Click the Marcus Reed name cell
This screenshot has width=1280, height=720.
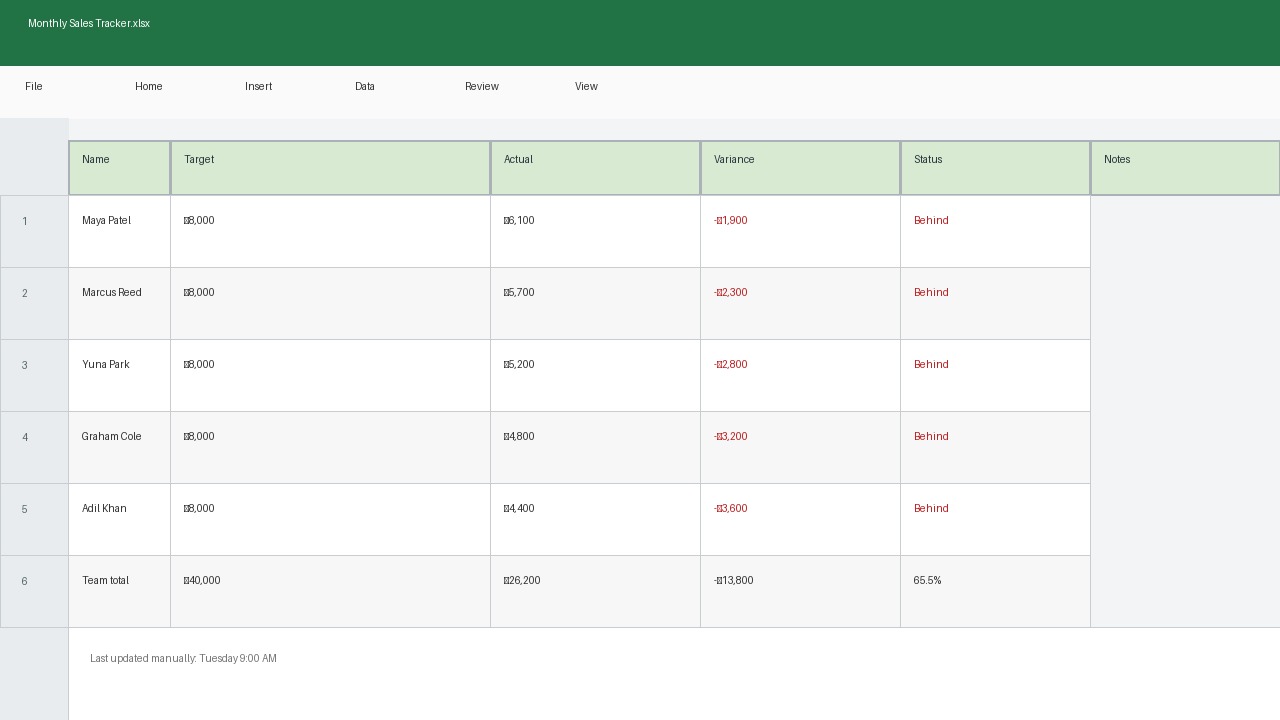pyautogui.click(x=119, y=304)
